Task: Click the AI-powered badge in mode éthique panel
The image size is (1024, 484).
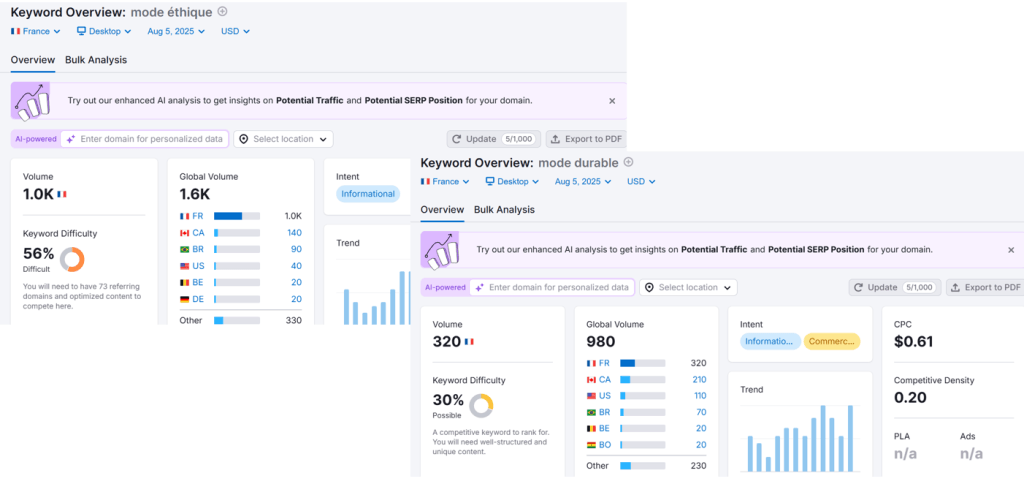Action: 34,139
